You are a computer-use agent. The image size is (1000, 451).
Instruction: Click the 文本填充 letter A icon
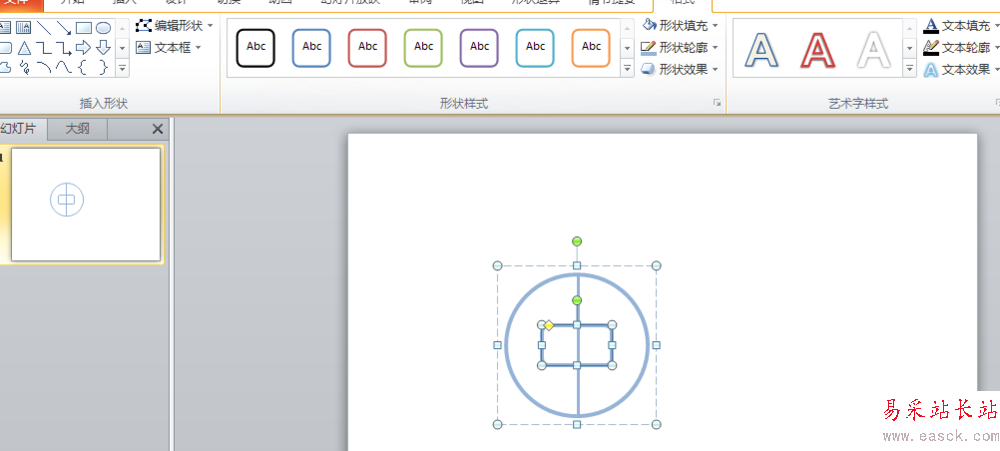[x=931, y=26]
